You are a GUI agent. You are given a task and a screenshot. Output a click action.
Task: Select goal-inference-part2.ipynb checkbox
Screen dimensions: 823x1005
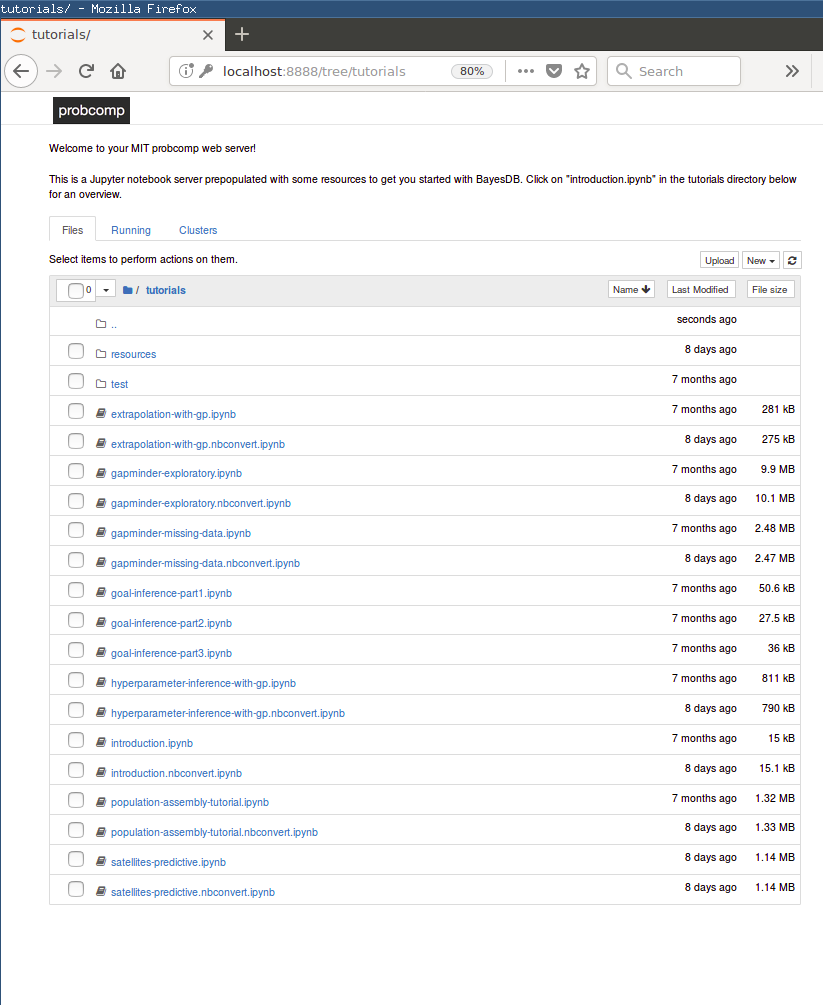pyautogui.click(x=76, y=620)
